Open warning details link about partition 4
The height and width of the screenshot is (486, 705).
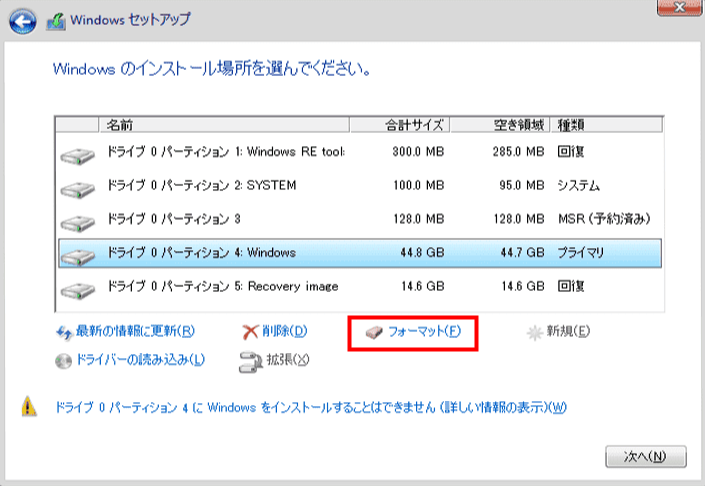pos(311,407)
